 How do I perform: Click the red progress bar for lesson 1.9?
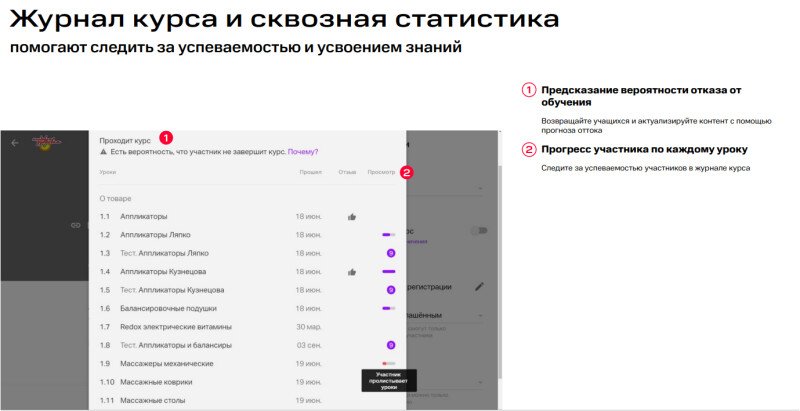(x=389, y=364)
